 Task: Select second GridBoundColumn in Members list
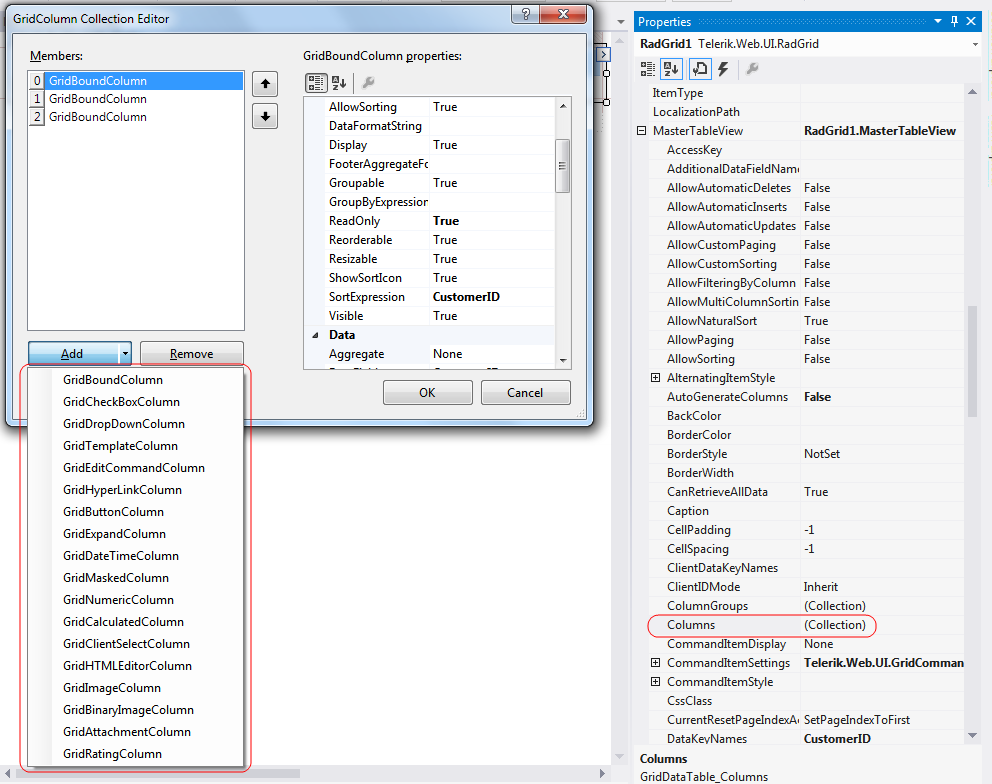[x=98, y=99]
